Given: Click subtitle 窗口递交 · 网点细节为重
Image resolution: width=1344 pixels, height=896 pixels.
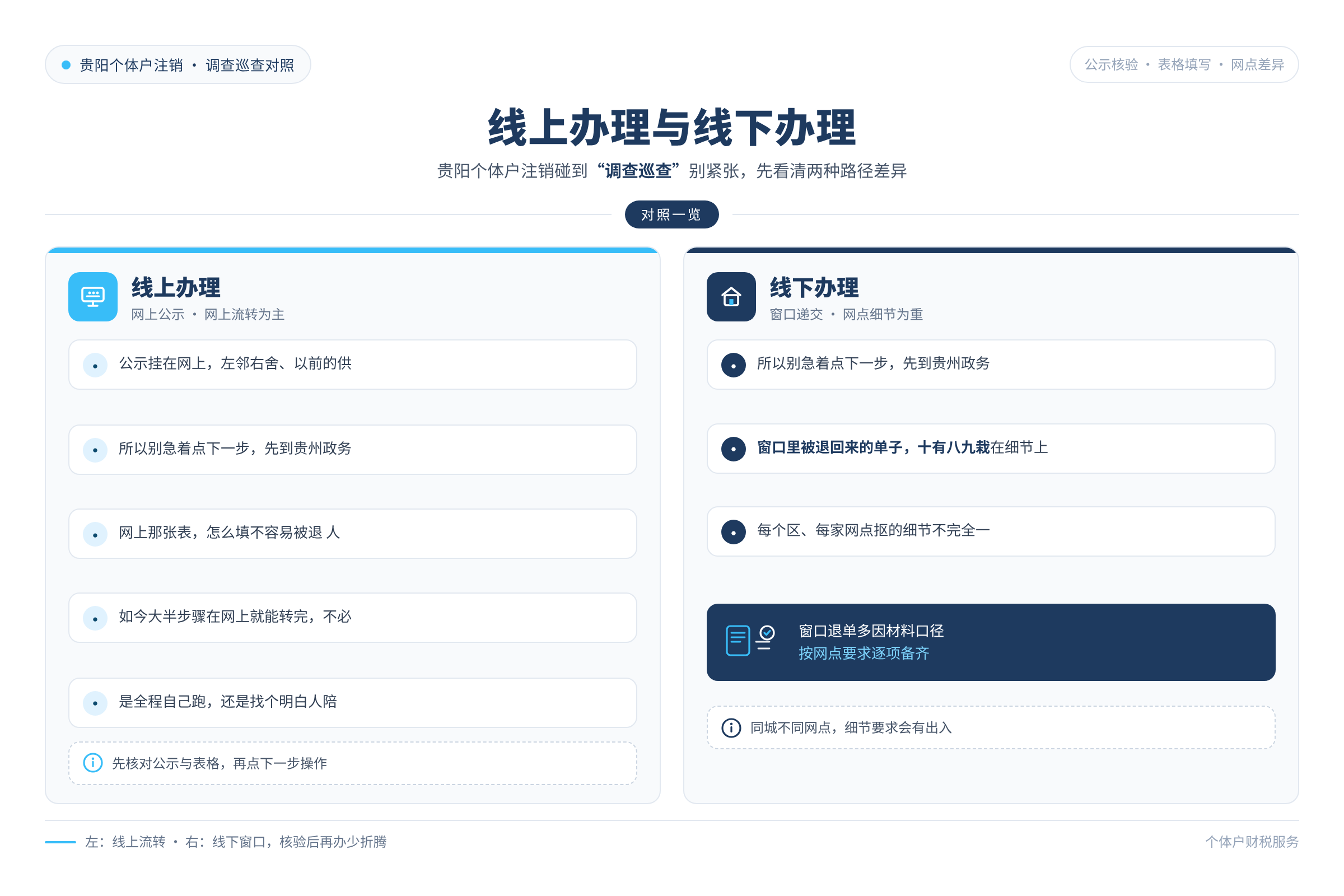Looking at the screenshot, I should [846, 314].
